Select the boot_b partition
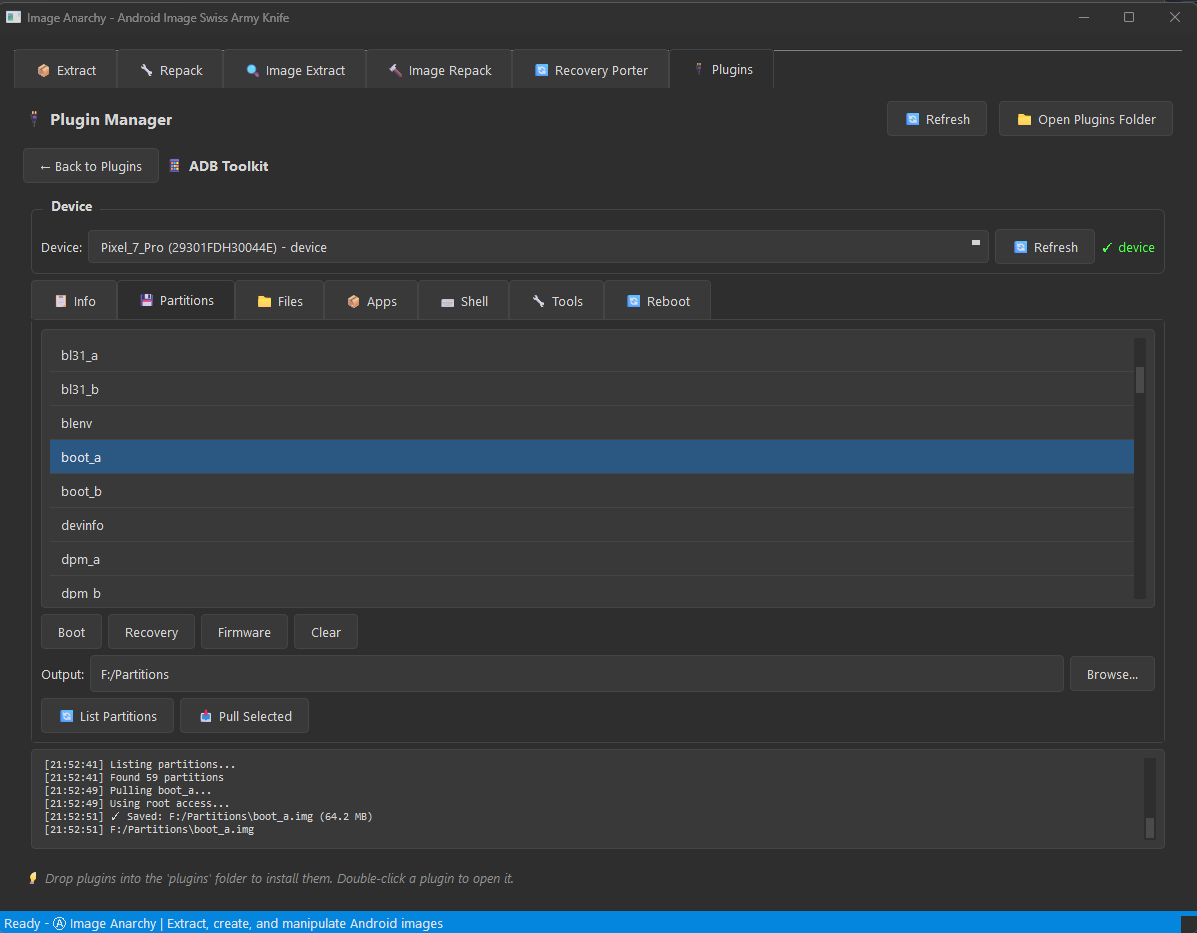 point(81,491)
